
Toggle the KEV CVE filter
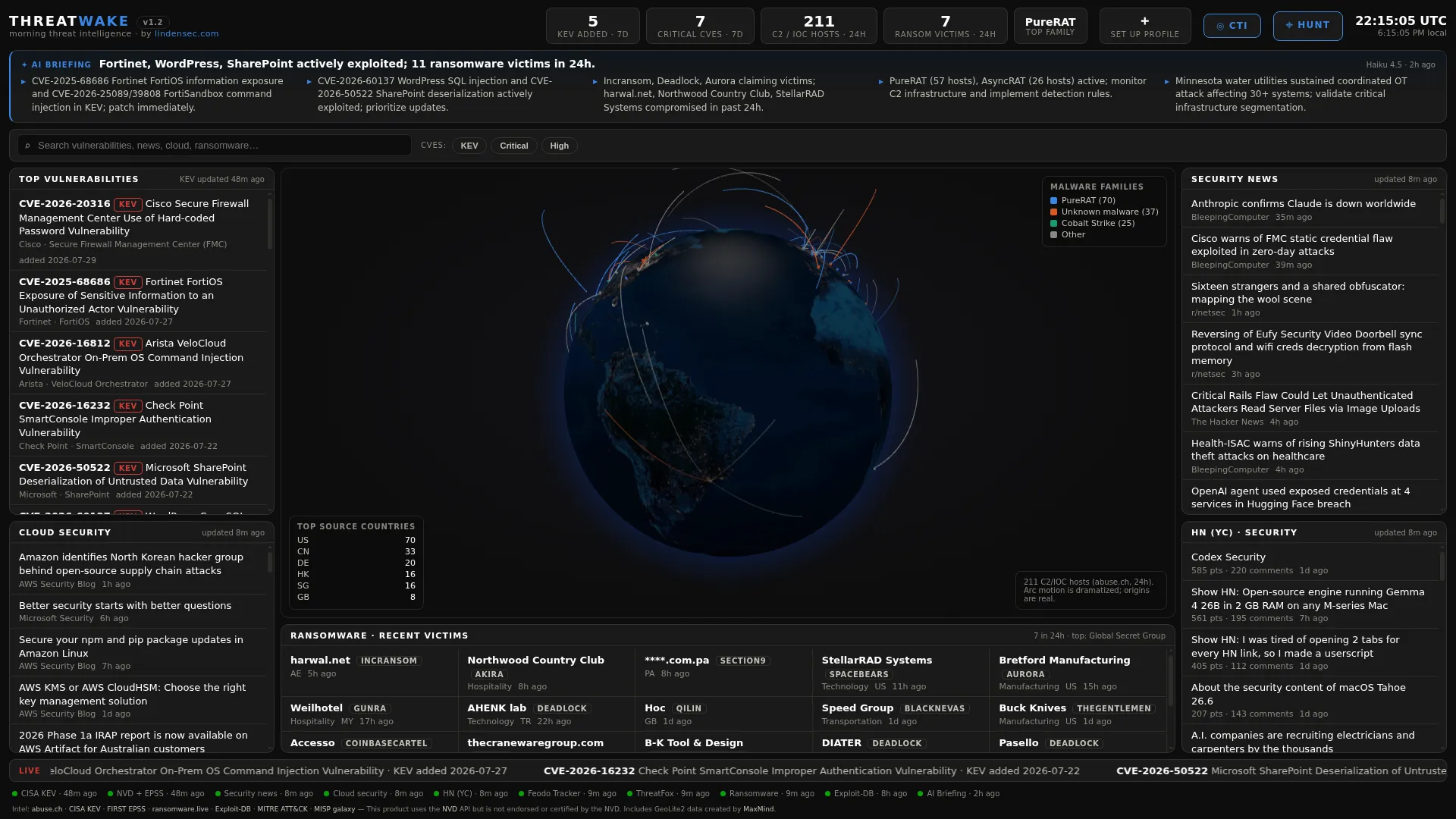(x=469, y=146)
